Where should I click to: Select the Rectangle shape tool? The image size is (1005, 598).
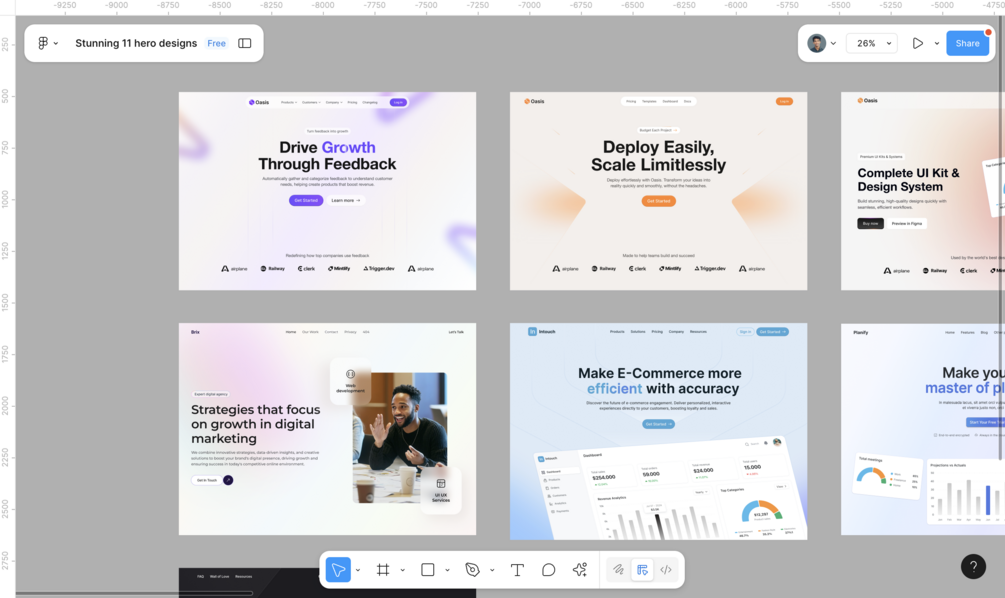(x=428, y=569)
